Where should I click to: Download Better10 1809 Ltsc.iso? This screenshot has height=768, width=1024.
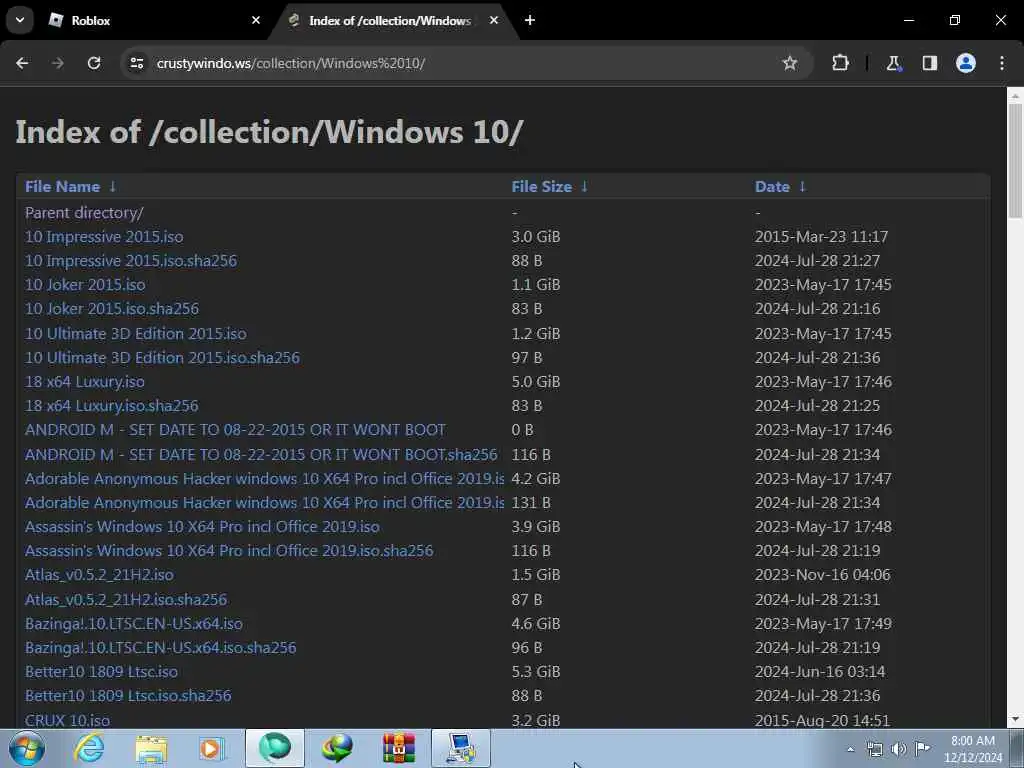tap(101, 671)
